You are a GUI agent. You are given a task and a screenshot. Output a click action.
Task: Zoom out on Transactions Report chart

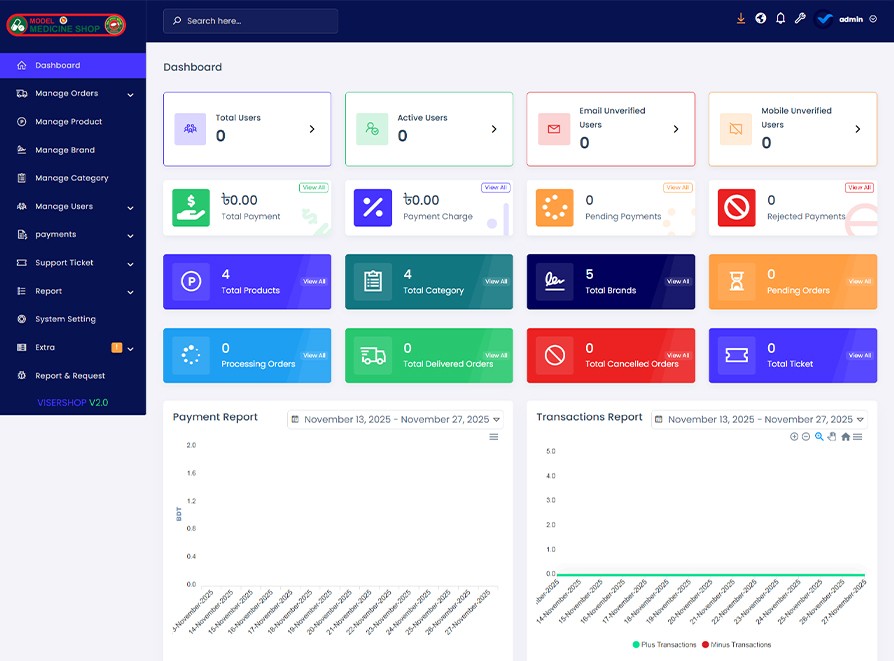[x=806, y=437]
